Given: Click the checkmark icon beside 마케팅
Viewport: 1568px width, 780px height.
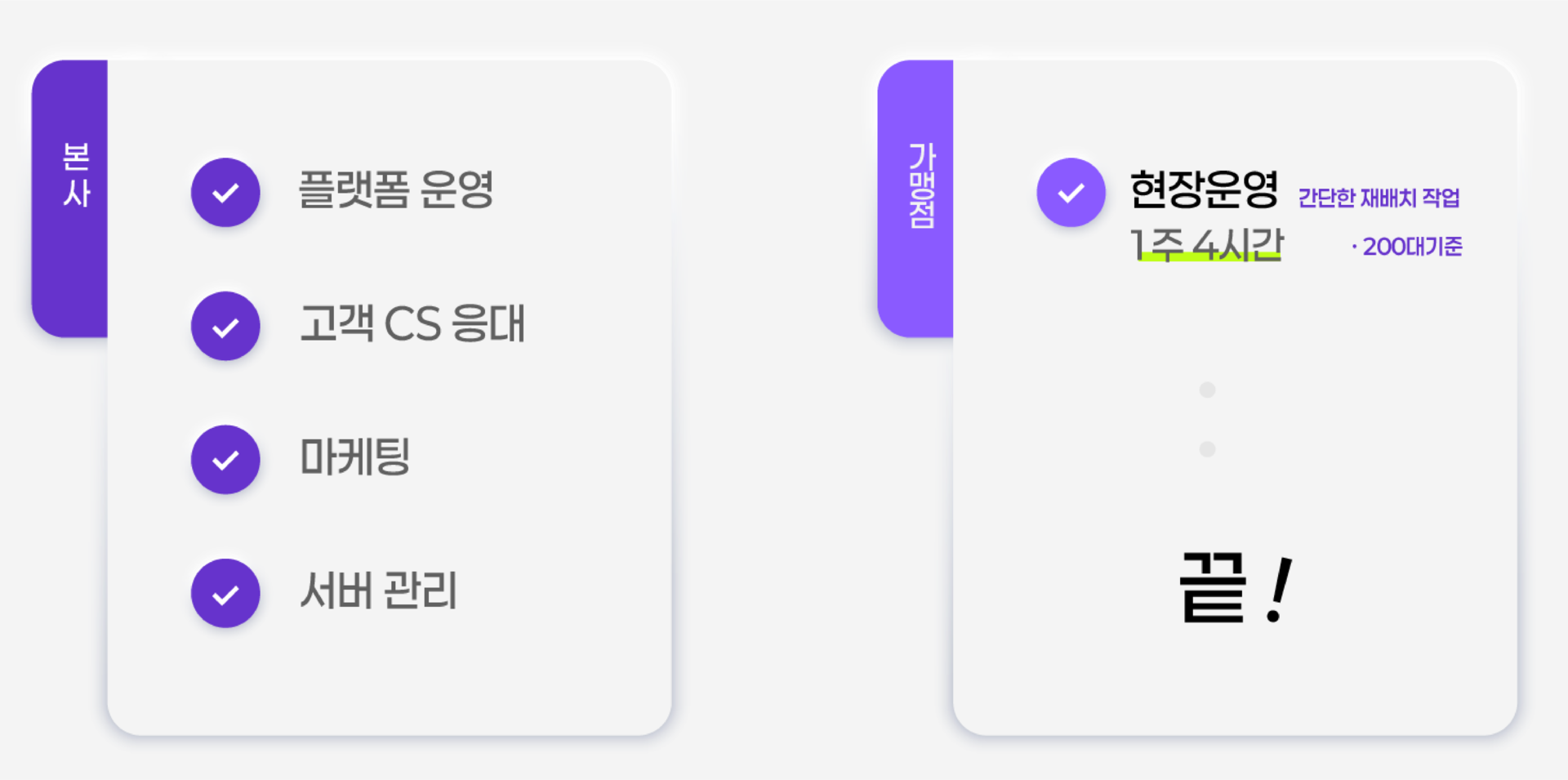Looking at the screenshot, I should (x=225, y=460).
